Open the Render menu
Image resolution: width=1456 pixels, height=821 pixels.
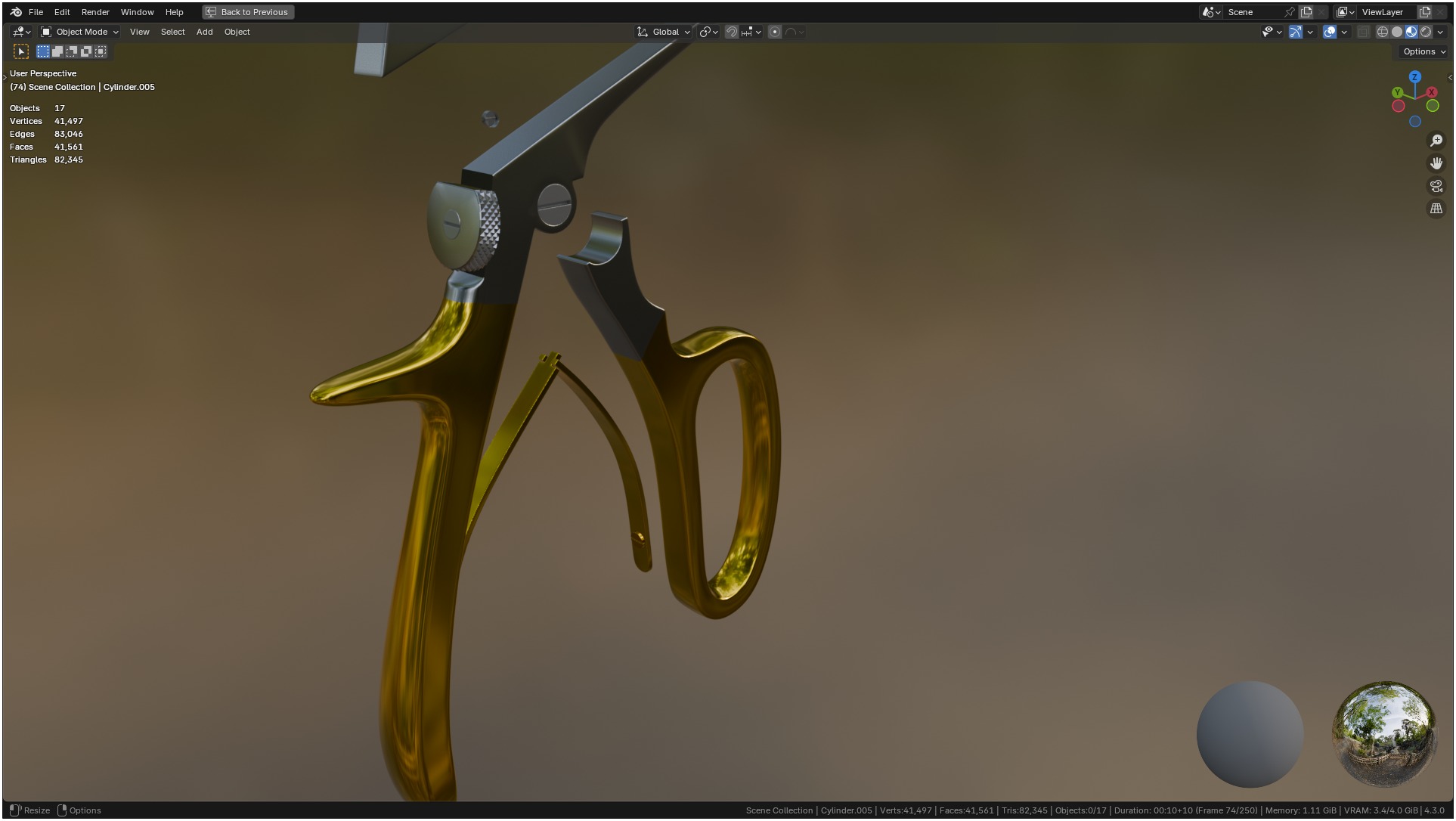click(95, 12)
